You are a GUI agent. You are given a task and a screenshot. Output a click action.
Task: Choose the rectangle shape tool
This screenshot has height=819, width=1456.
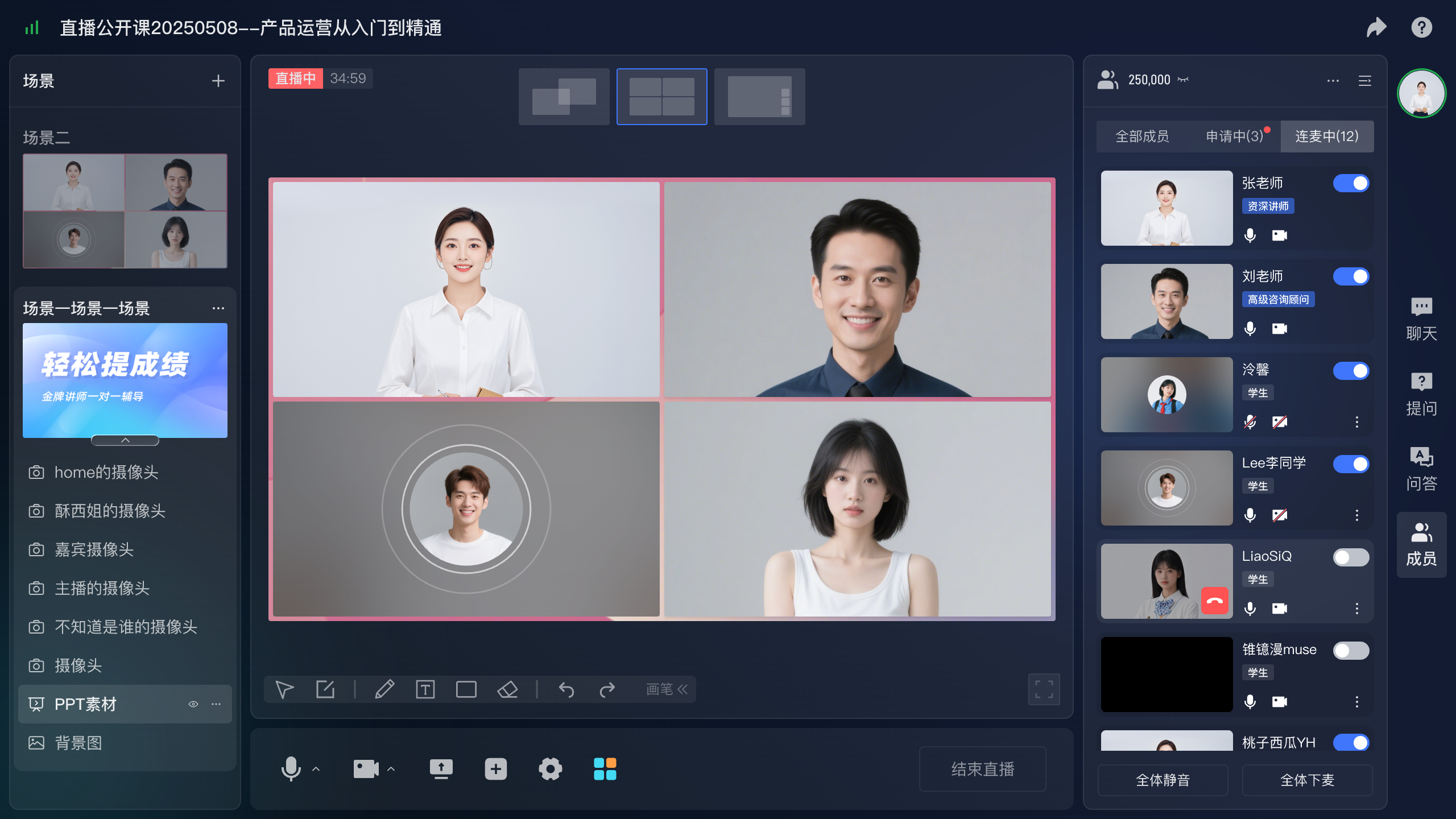(466, 689)
